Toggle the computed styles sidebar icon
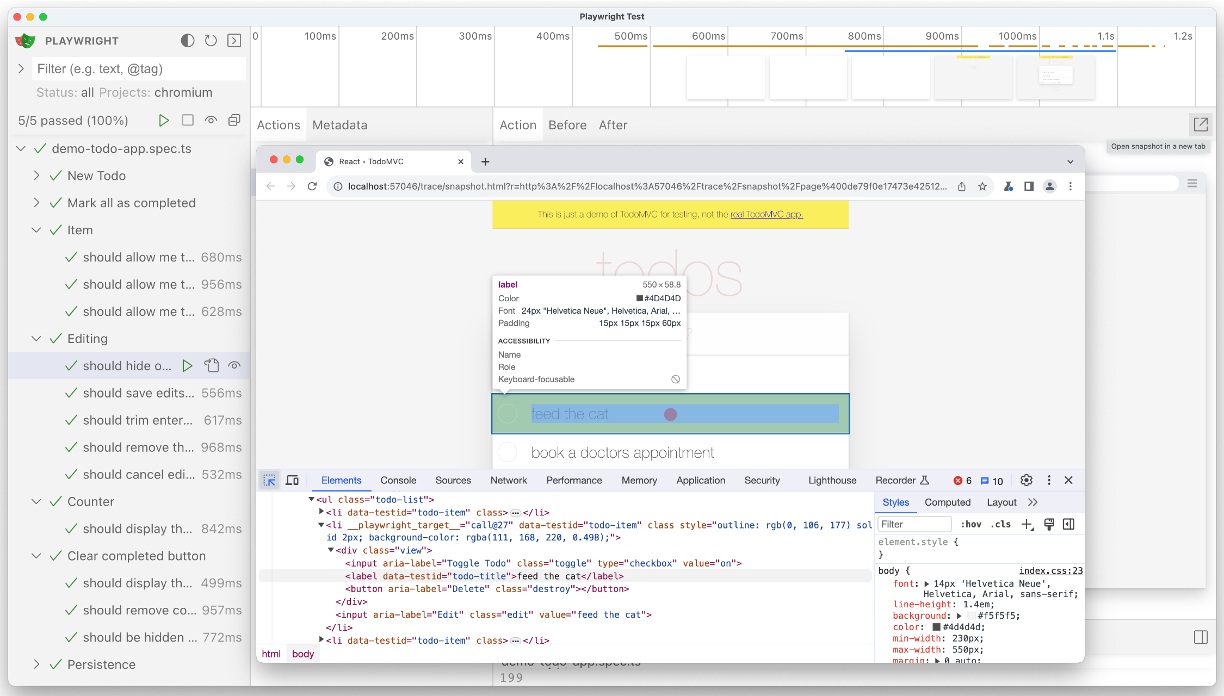 coord(1068,524)
